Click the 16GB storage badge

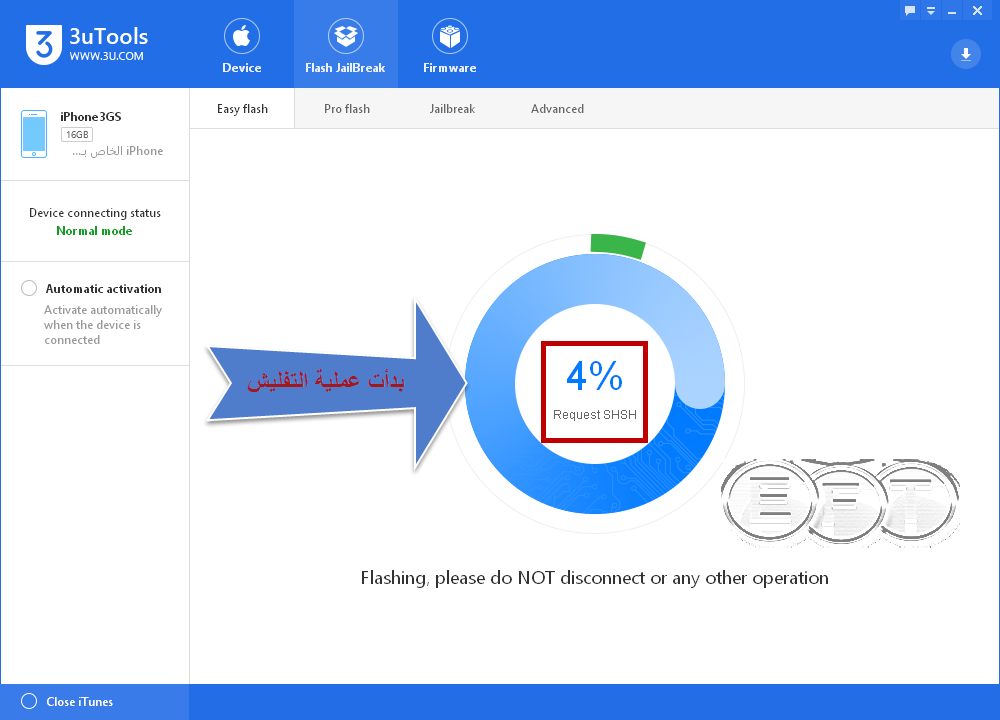[x=77, y=135]
